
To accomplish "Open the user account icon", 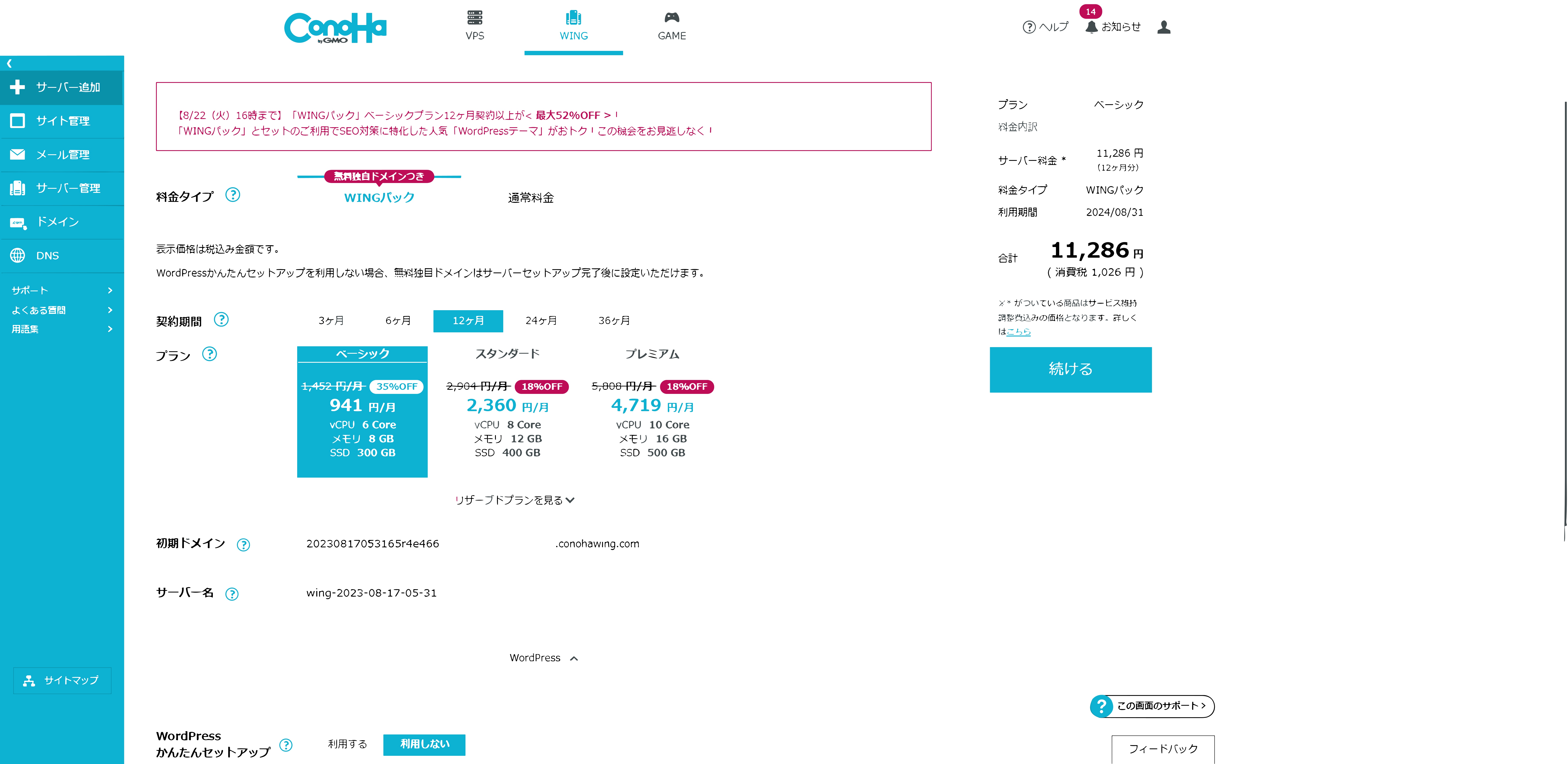I will click(1164, 27).
